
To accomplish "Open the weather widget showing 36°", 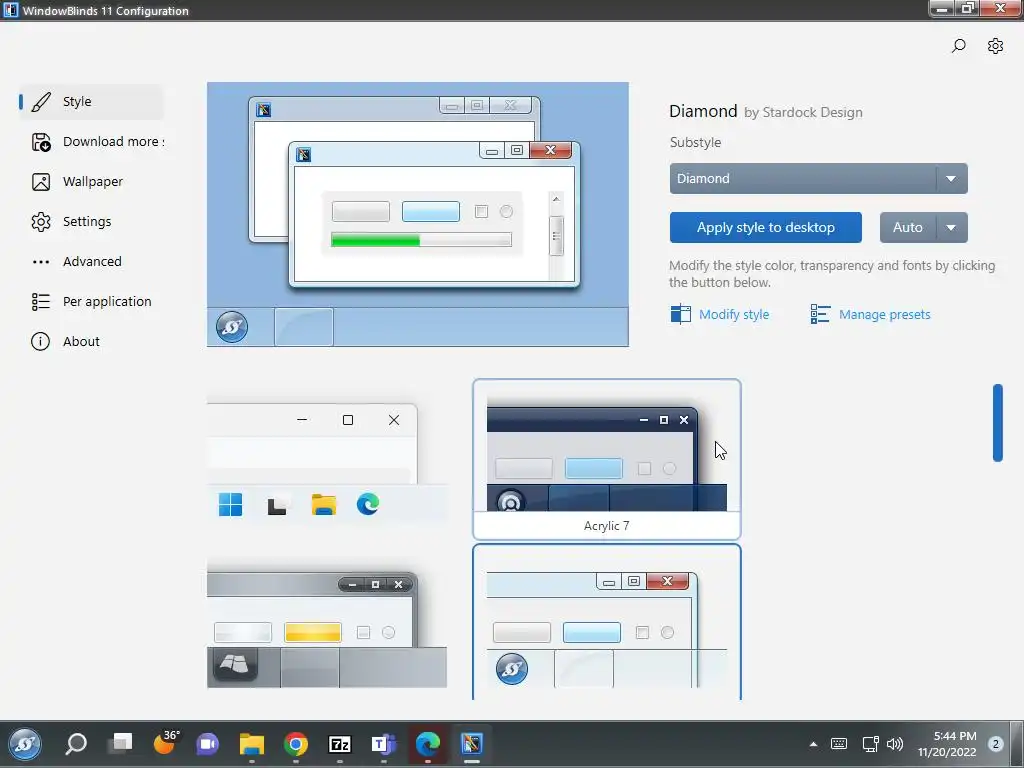I will click(166, 742).
